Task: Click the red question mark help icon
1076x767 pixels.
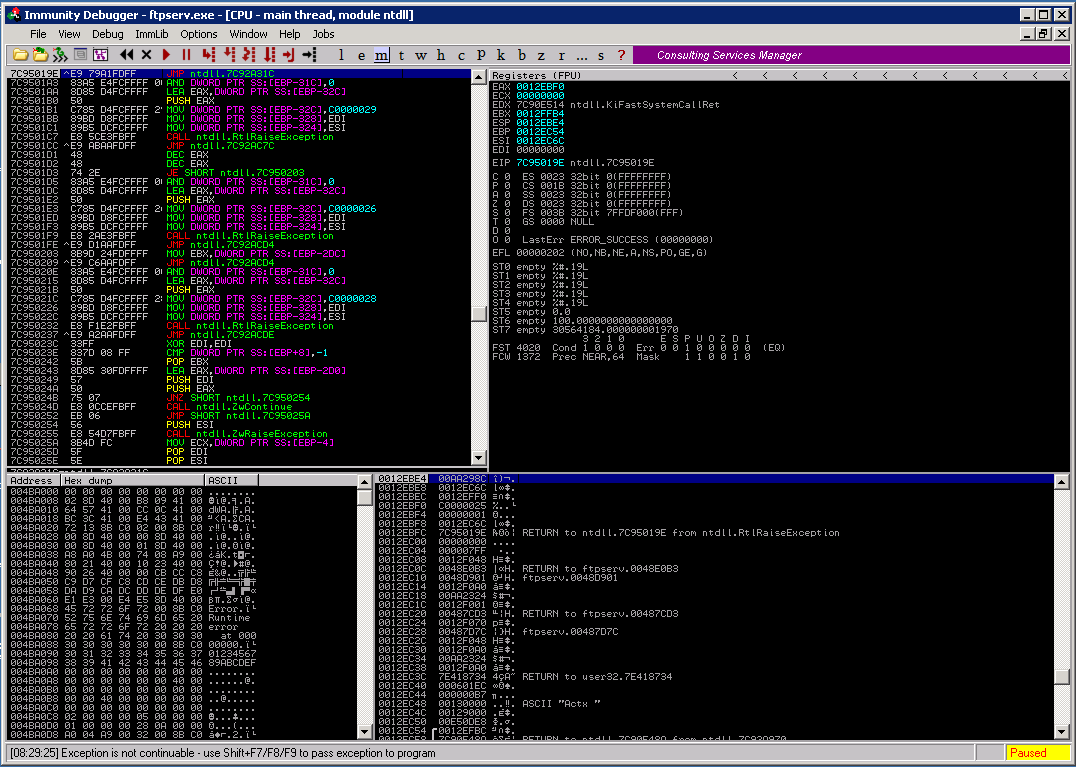Action: point(621,55)
